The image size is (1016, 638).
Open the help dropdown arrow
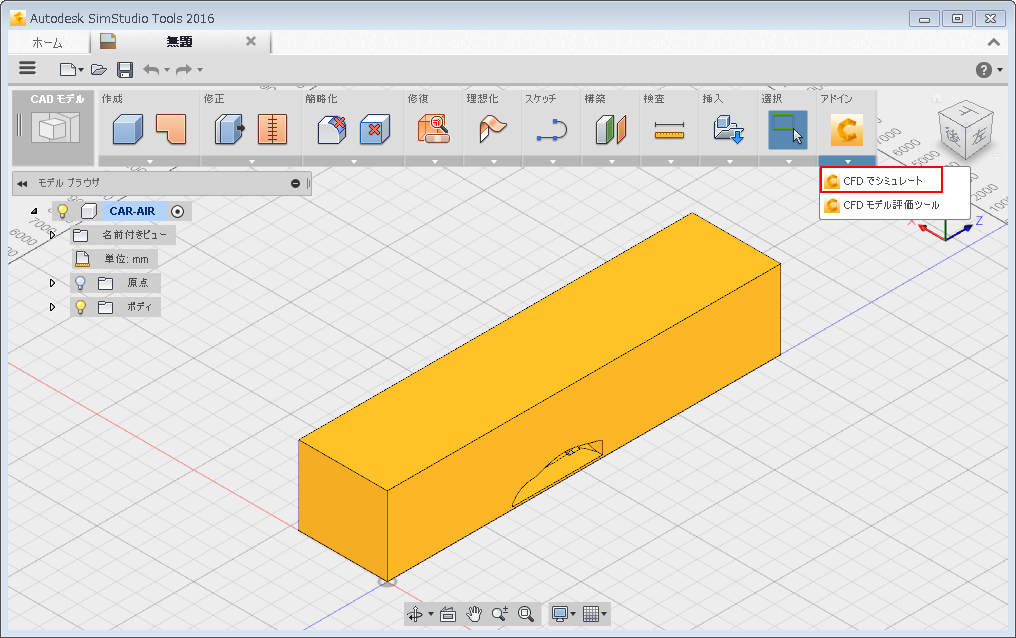click(1000, 70)
